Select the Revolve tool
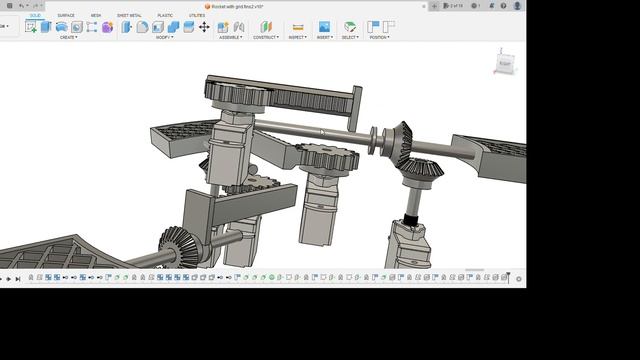Viewport: 640px width, 360px height. click(62, 27)
